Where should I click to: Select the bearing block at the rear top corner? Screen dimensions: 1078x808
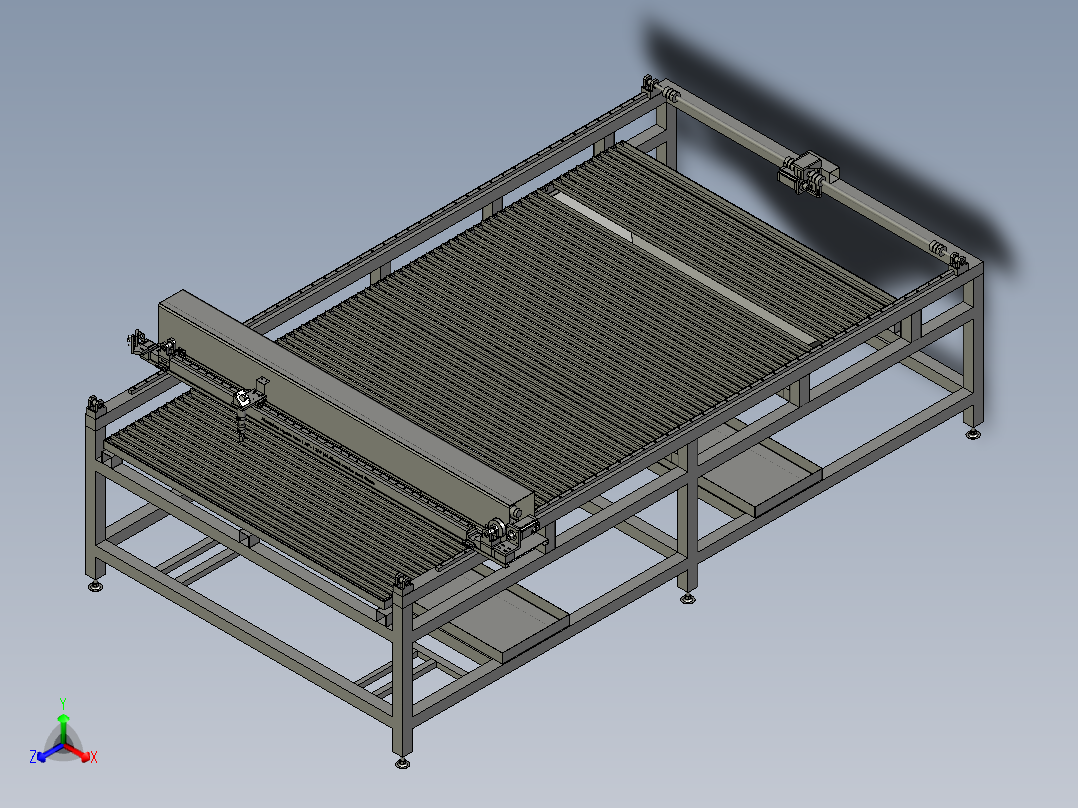(x=650, y=85)
